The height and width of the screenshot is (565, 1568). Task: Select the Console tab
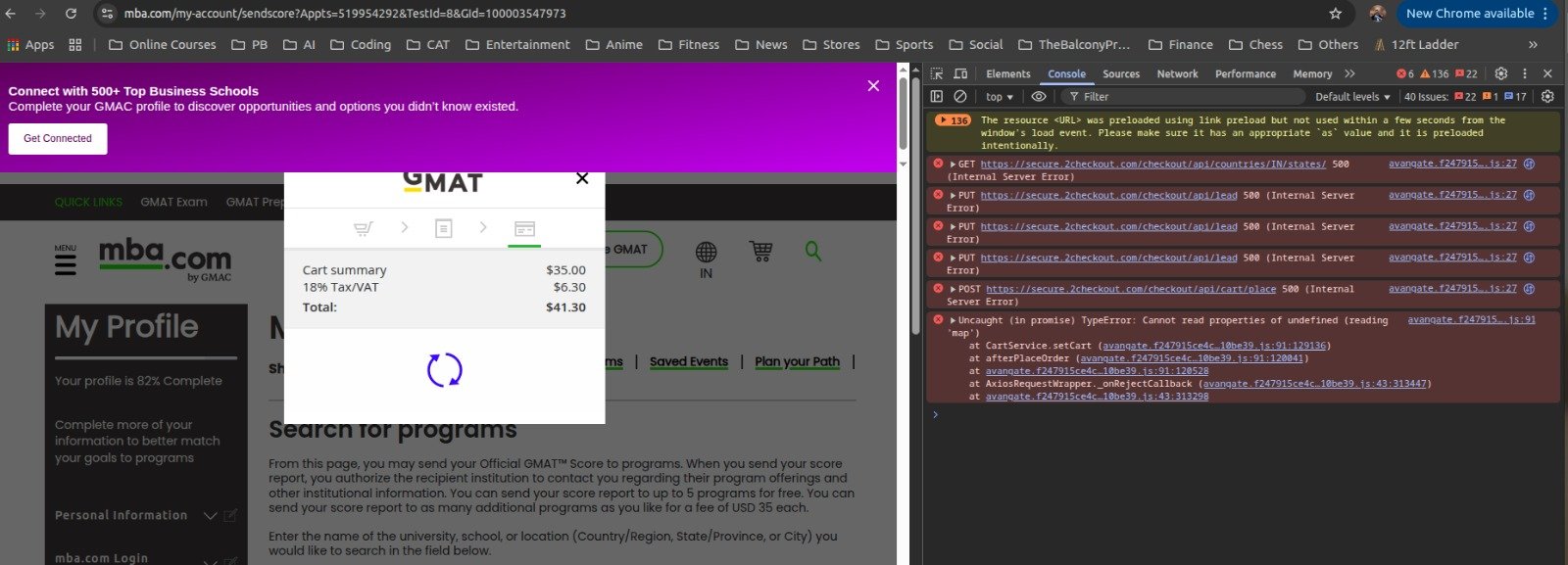point(1066,73)
